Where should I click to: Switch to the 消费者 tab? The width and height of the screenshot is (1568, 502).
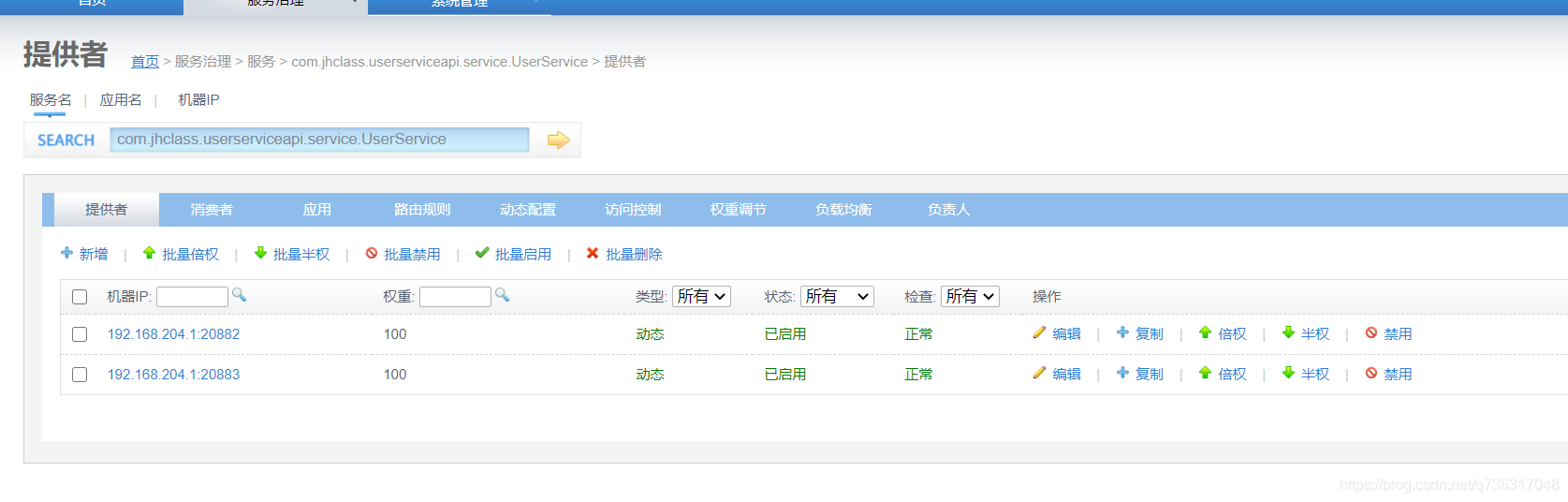point(212,210)
